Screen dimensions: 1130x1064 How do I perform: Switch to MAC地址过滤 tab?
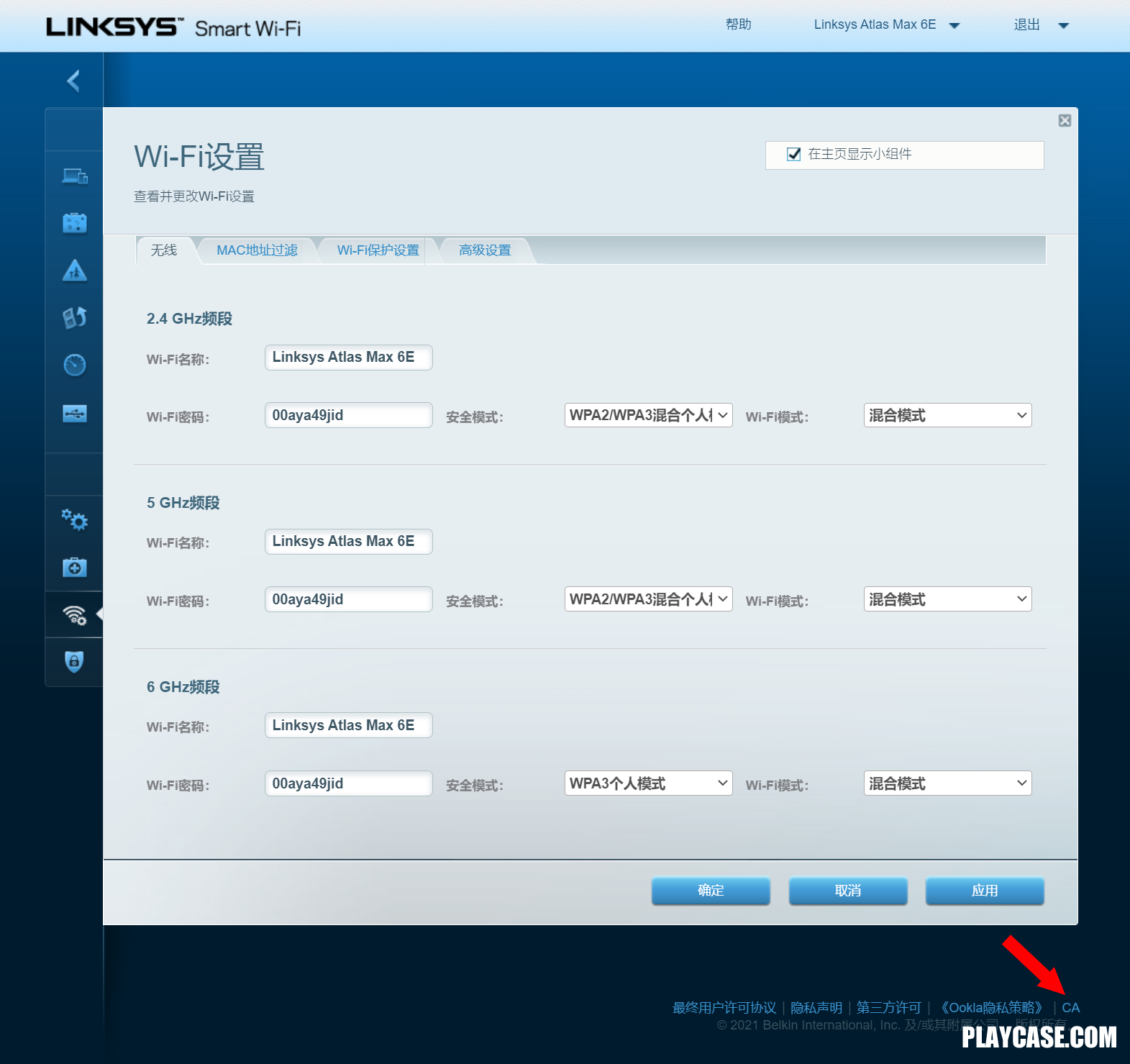pyautogui.click(x=257, y=250)
